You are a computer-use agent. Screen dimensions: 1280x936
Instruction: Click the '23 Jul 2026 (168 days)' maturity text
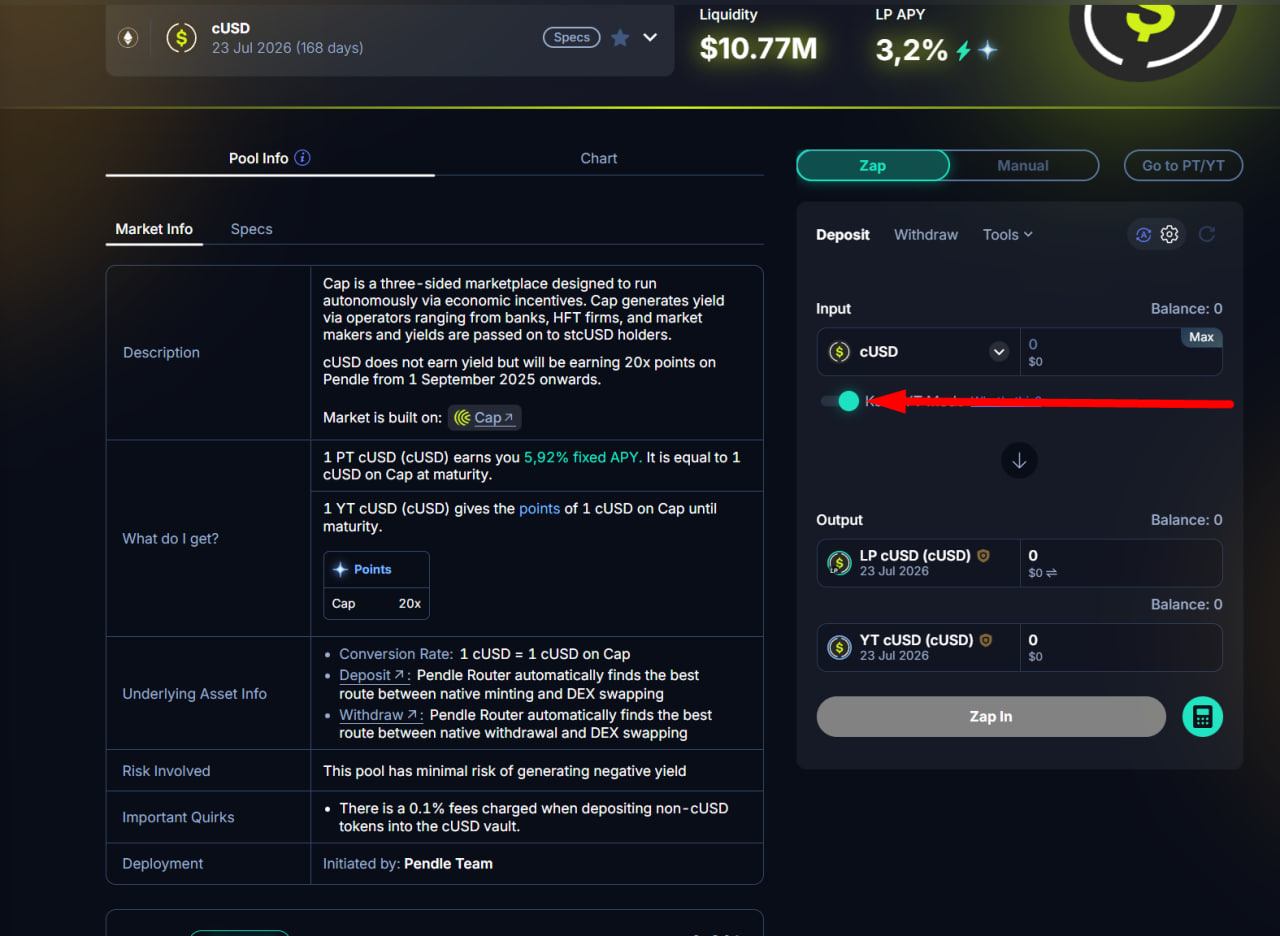coord(288,48)
